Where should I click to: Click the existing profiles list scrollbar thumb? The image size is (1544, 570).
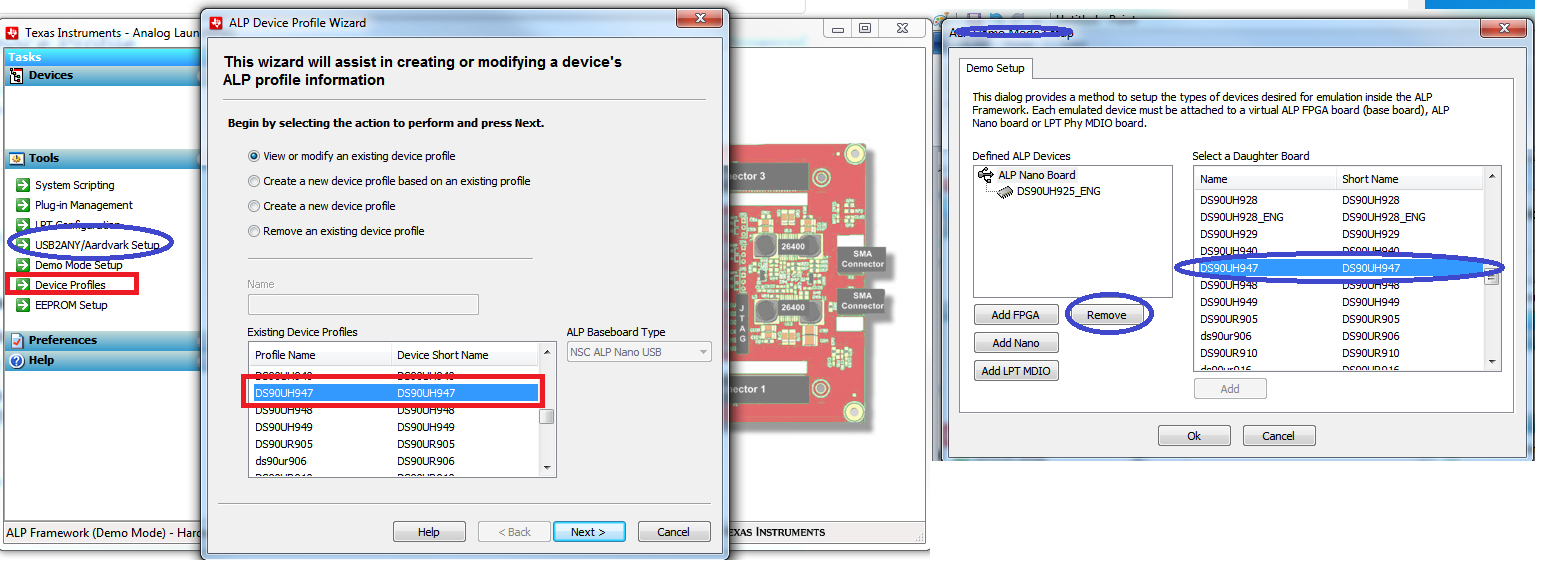[x=547, y=416]
